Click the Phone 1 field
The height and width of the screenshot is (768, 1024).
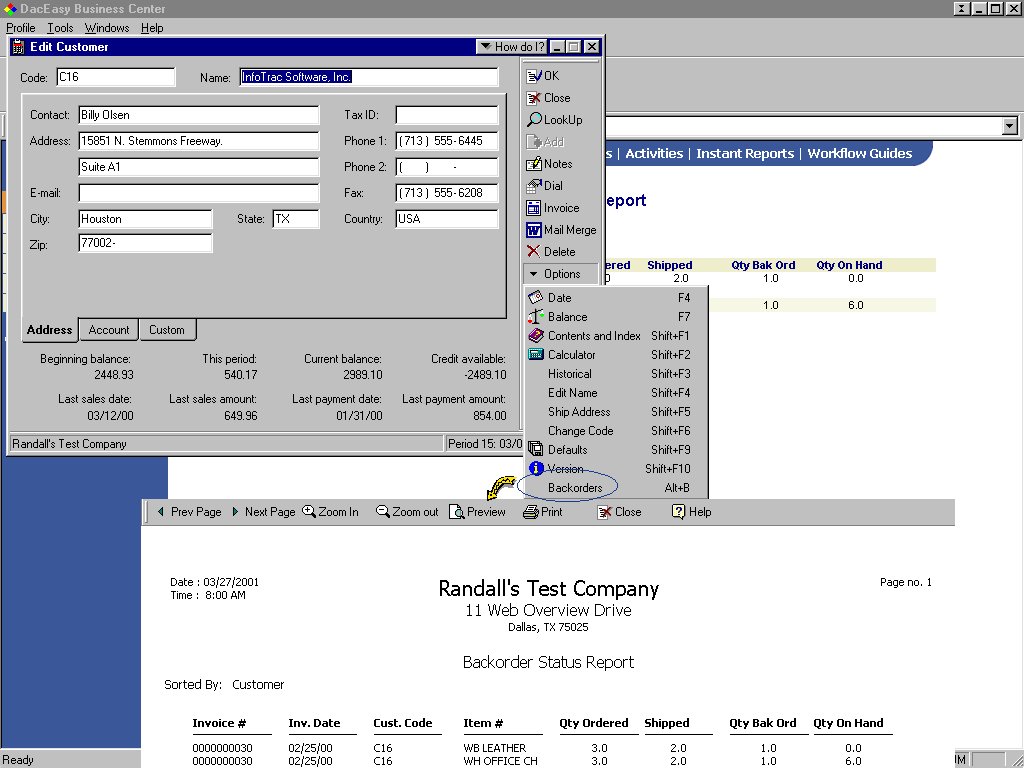(x=447, y=141)
